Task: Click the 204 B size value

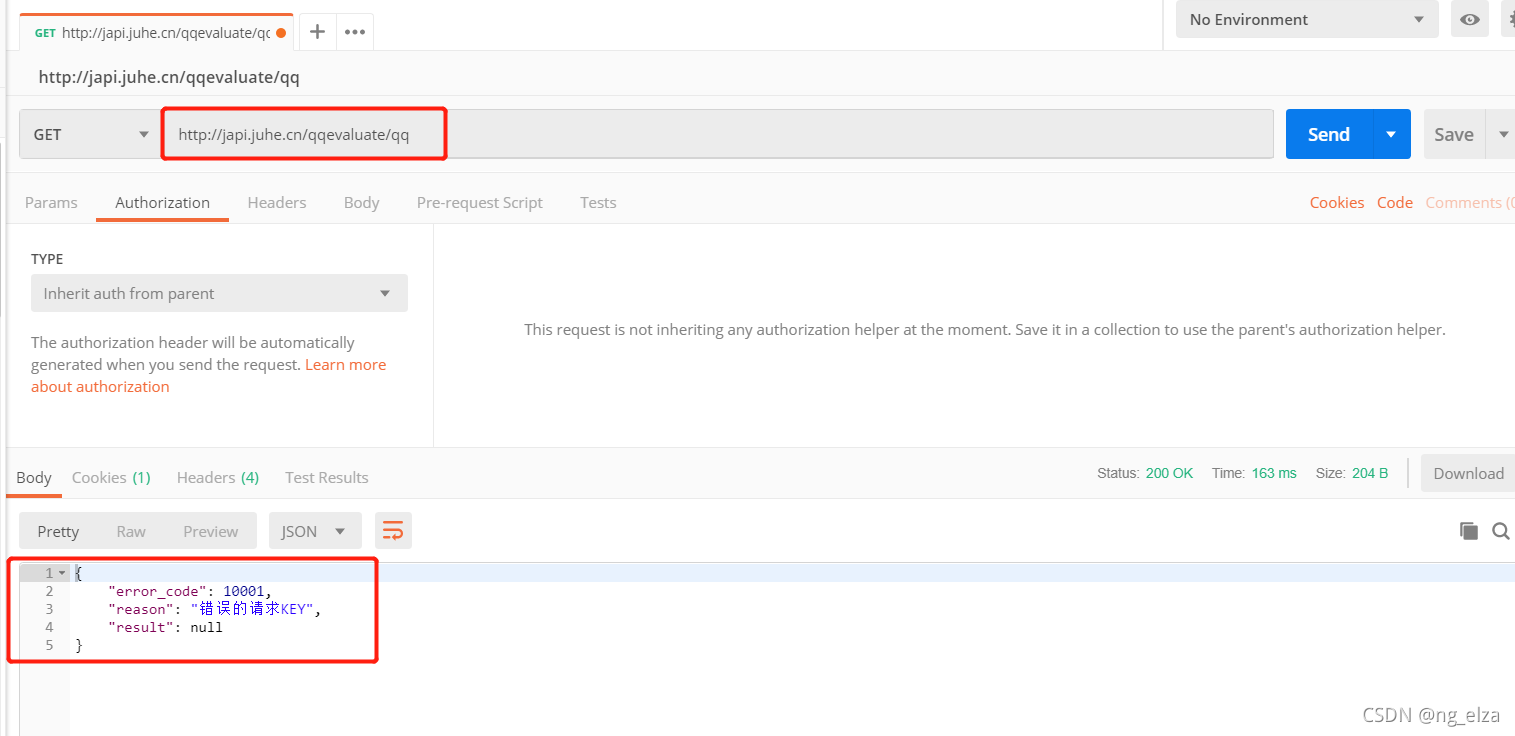Action: click(x=1370, y=473)
